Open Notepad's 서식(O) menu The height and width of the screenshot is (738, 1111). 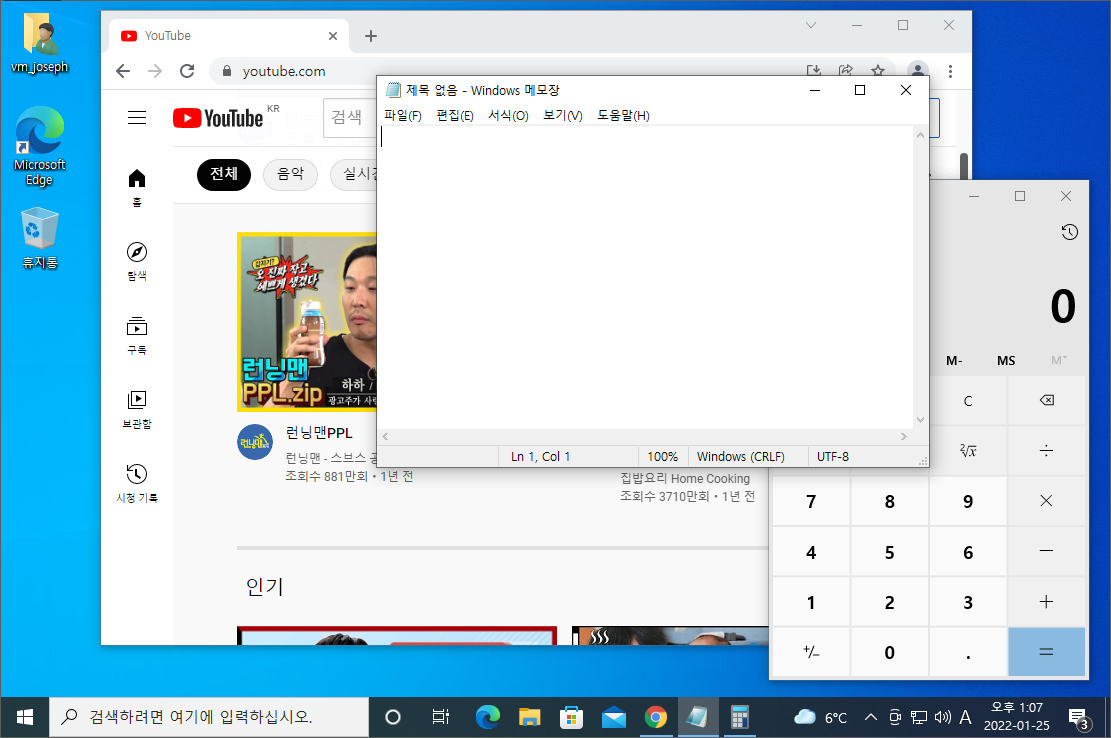[508, 115]
